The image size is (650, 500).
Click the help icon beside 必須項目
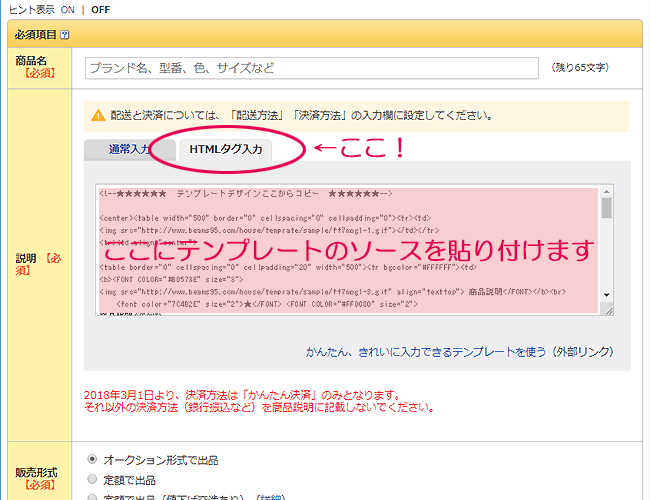65,34
